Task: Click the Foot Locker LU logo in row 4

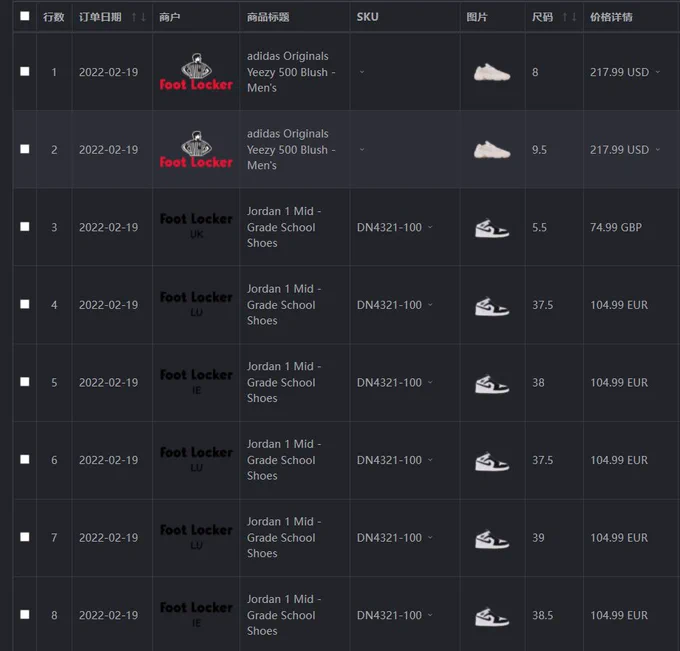Action: (x=196, y=304)
